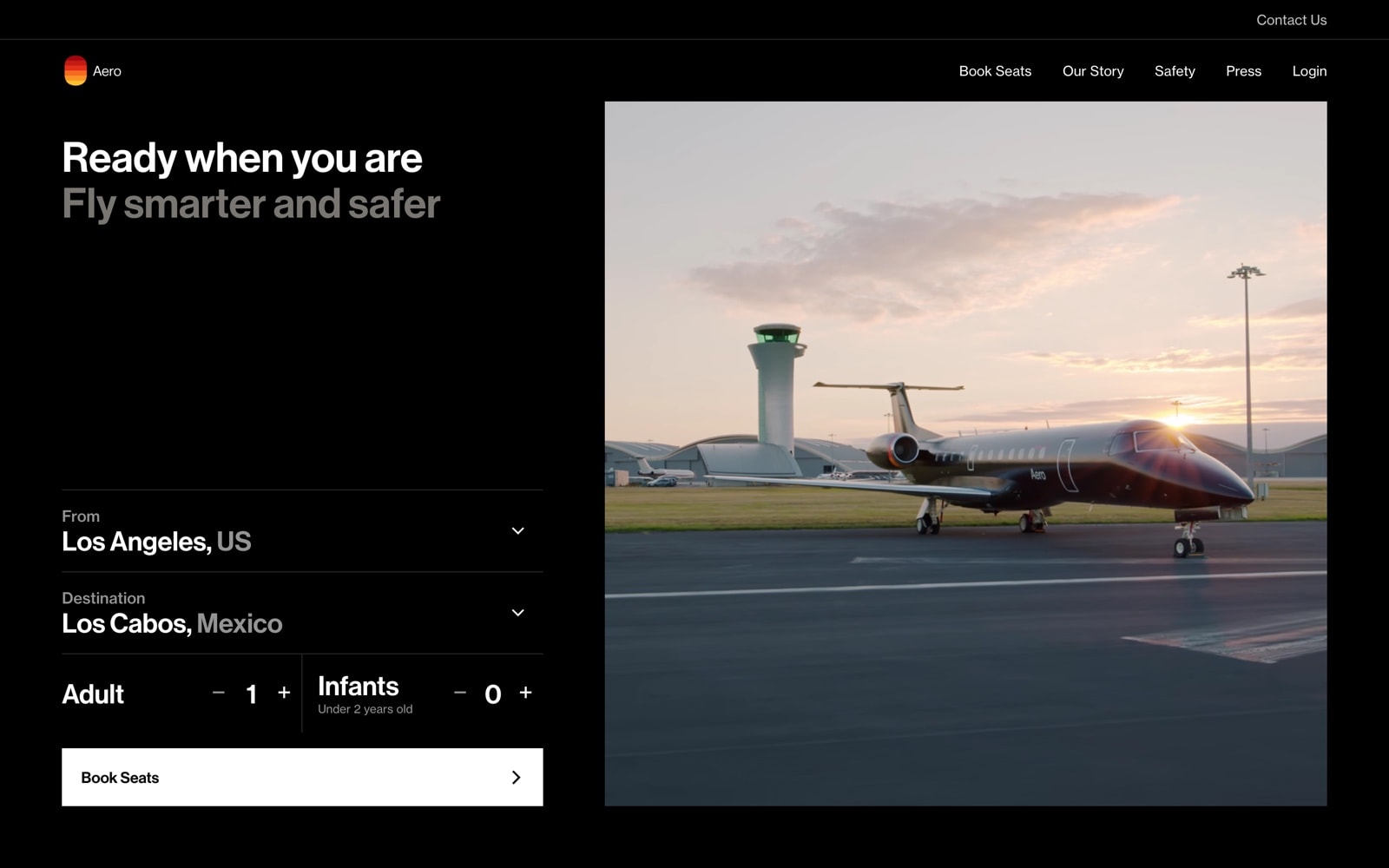Open Our Story in the navigation menu

(1093, 71)
